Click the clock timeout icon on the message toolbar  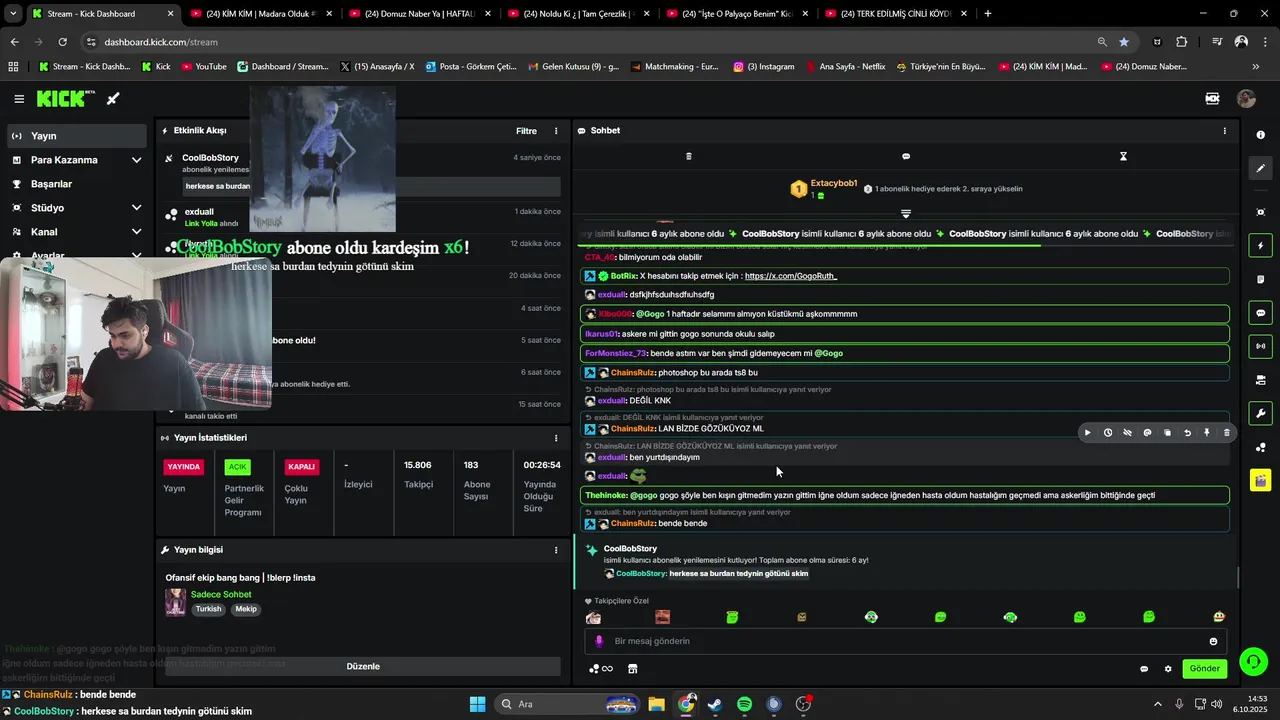[x=1108, y=433]
